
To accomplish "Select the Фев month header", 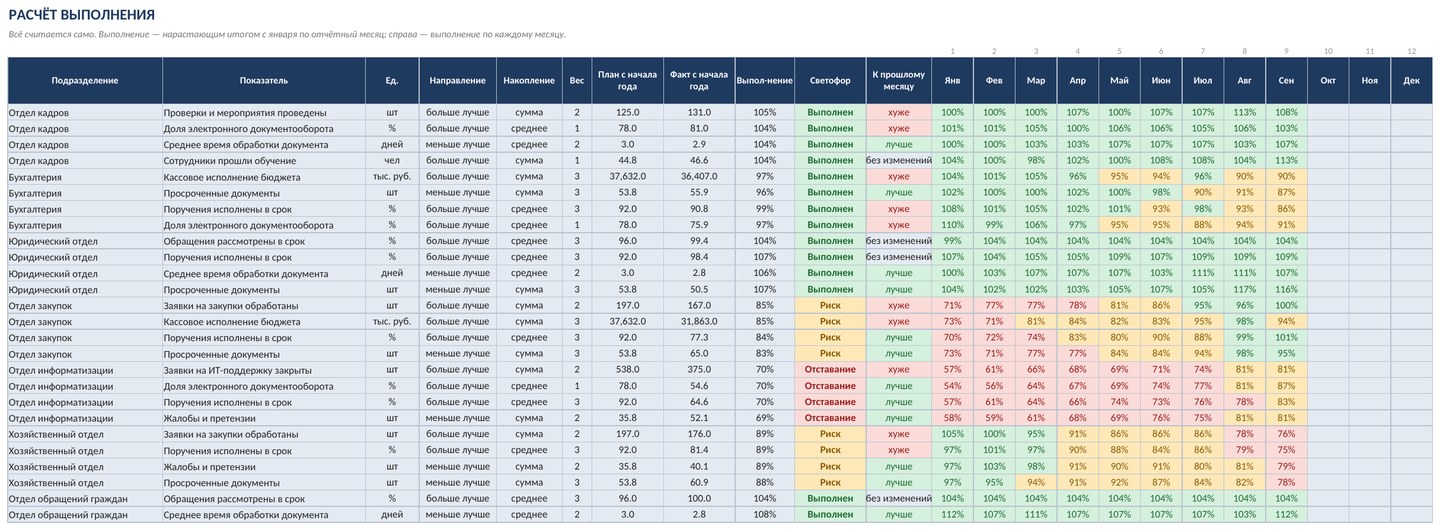I will [994, 80].
